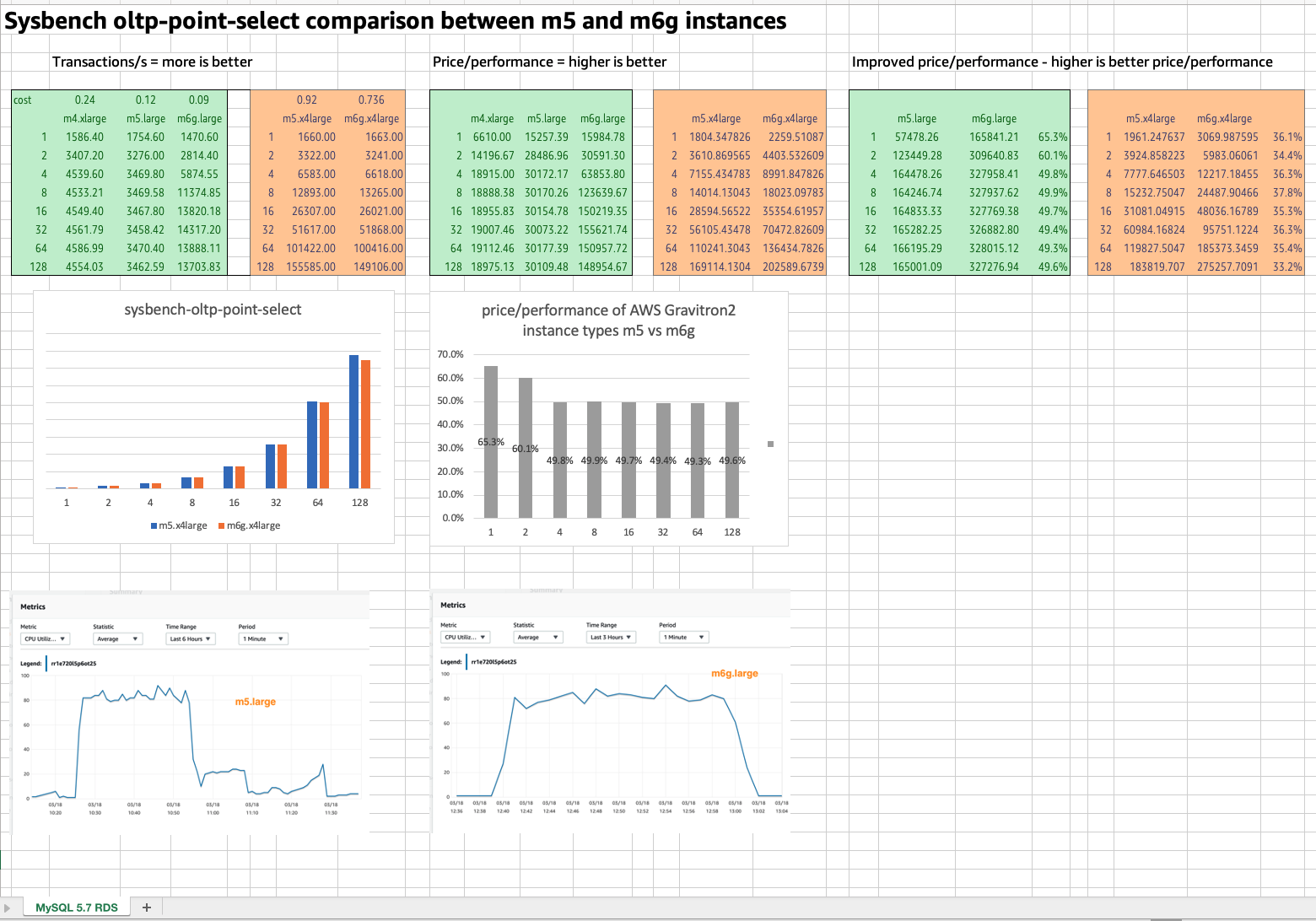Select the 'cost' label cell
The height and width of the screenshot is (921, 1316).
[x=23, y=100]
